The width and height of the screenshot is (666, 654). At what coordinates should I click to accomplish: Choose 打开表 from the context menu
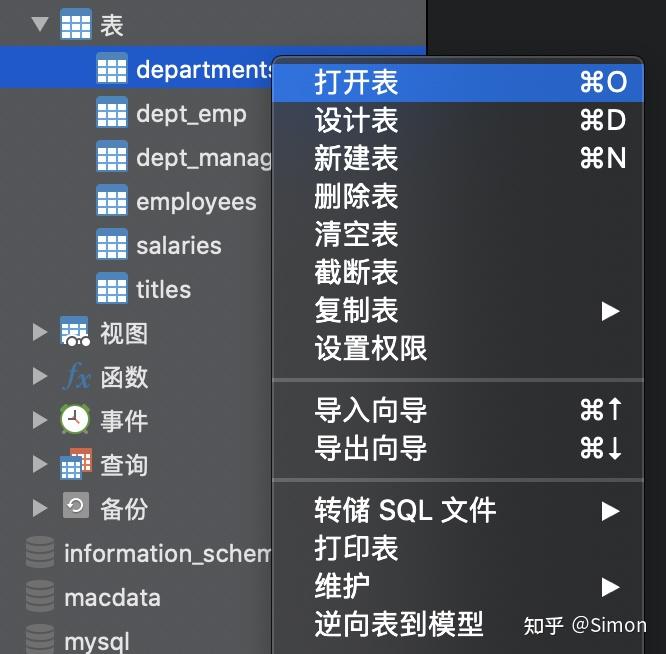tap(356, 82)
